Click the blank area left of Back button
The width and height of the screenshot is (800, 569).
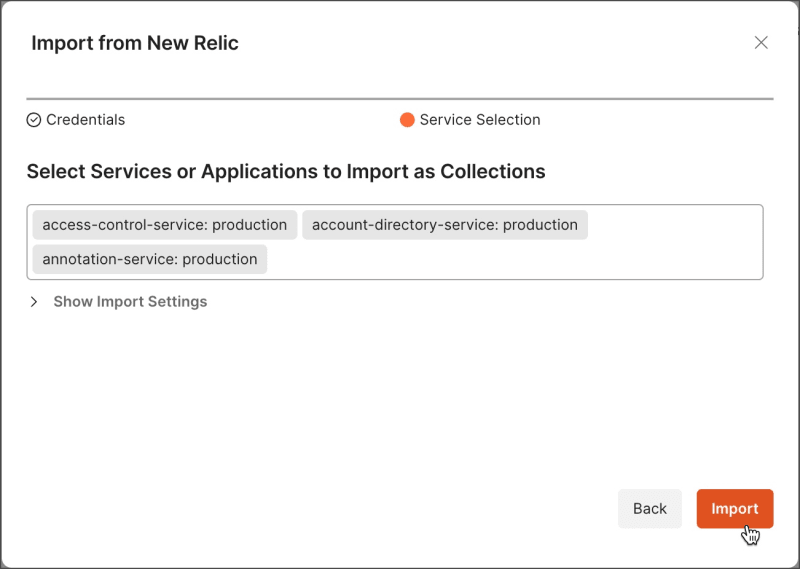[400, 508]
